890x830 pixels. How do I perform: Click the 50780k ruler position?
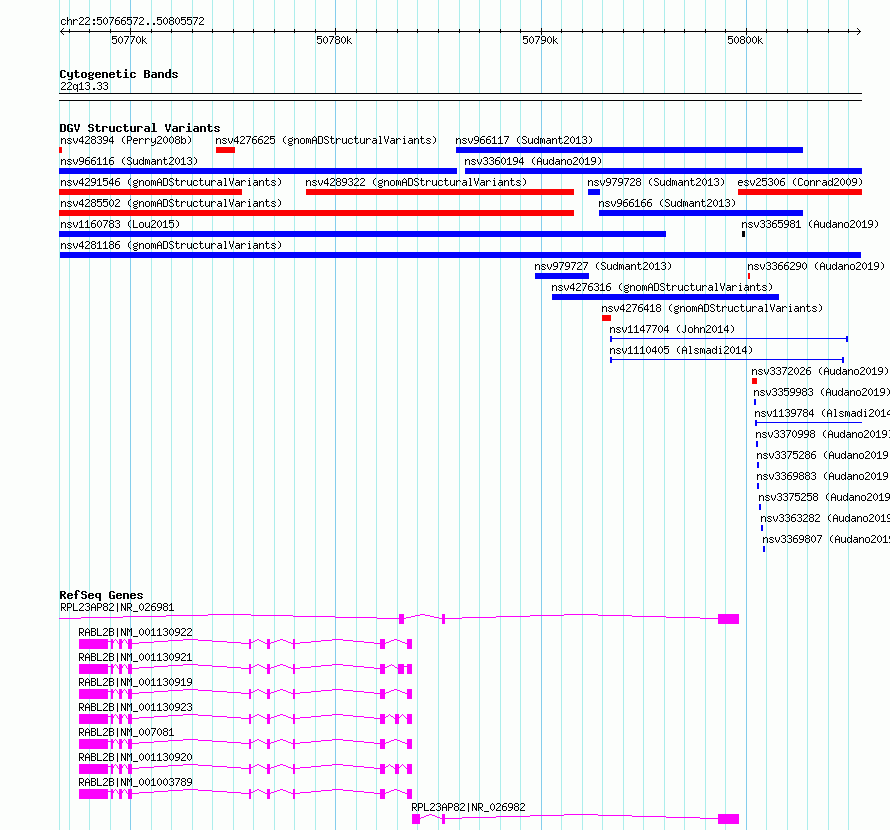334,40
